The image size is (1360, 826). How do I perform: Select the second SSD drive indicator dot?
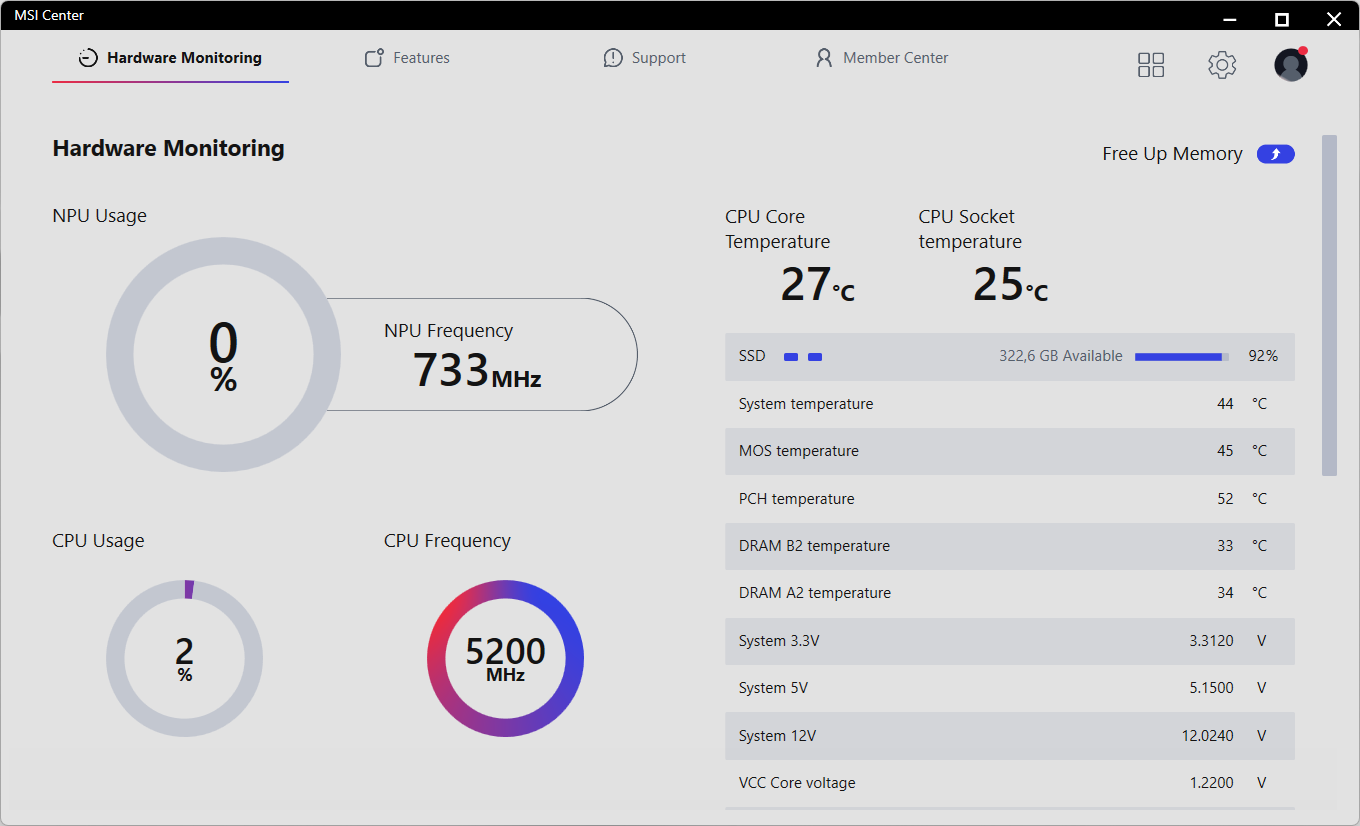click(815, 357)
